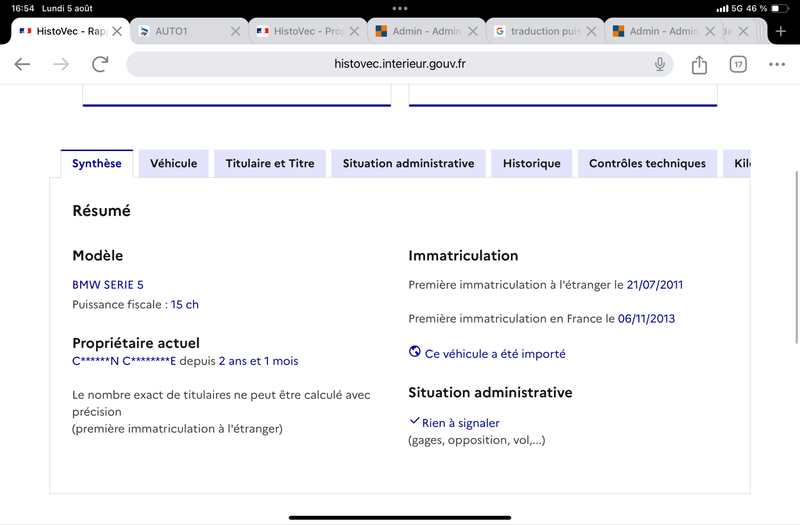The width and height of the screenshot is (800, 525).
Task: Click the Ce véhicule a été importé text
Action: click(495, 354)
